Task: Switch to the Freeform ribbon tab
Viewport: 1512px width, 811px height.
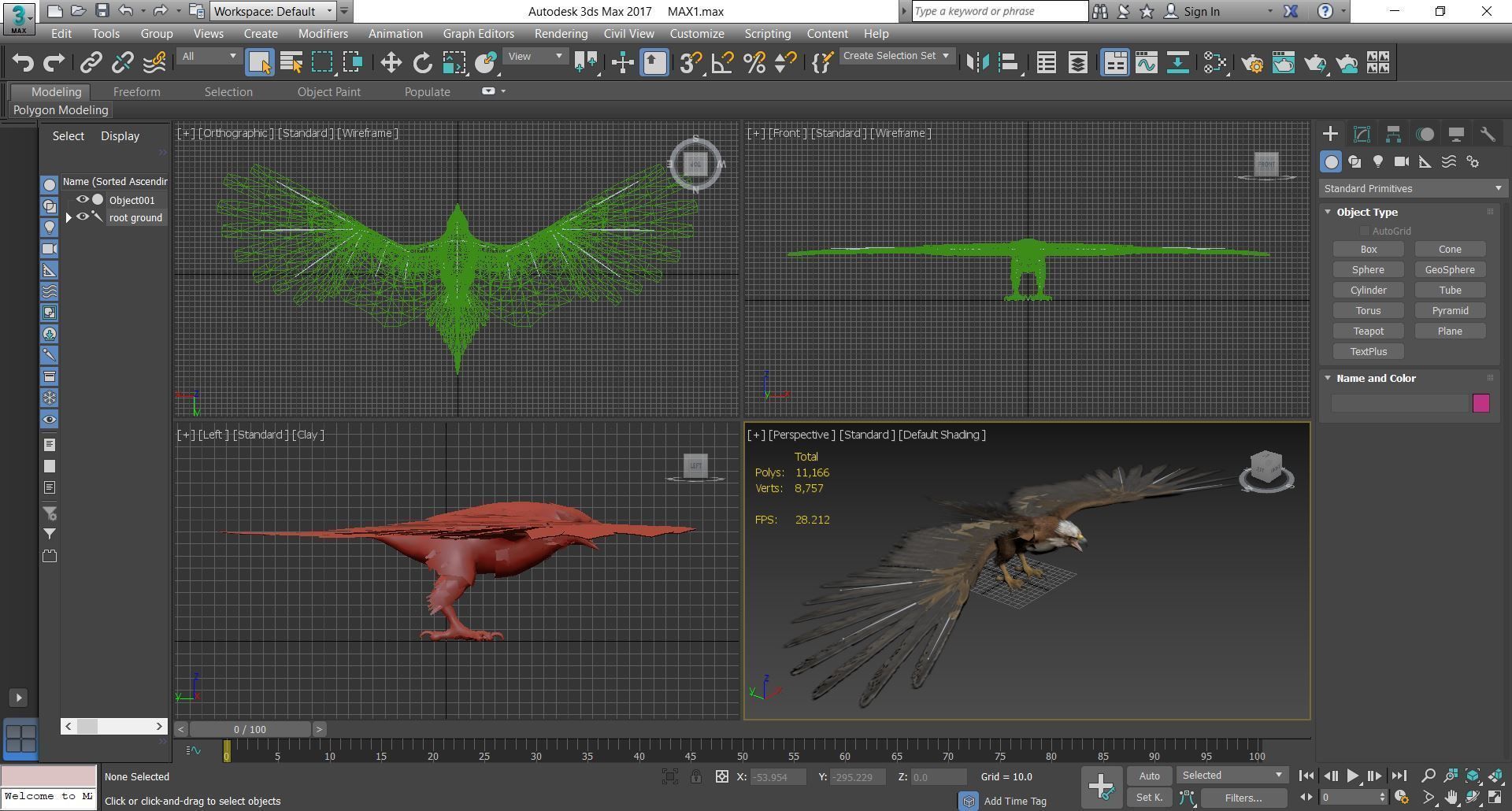Action: 136,91
